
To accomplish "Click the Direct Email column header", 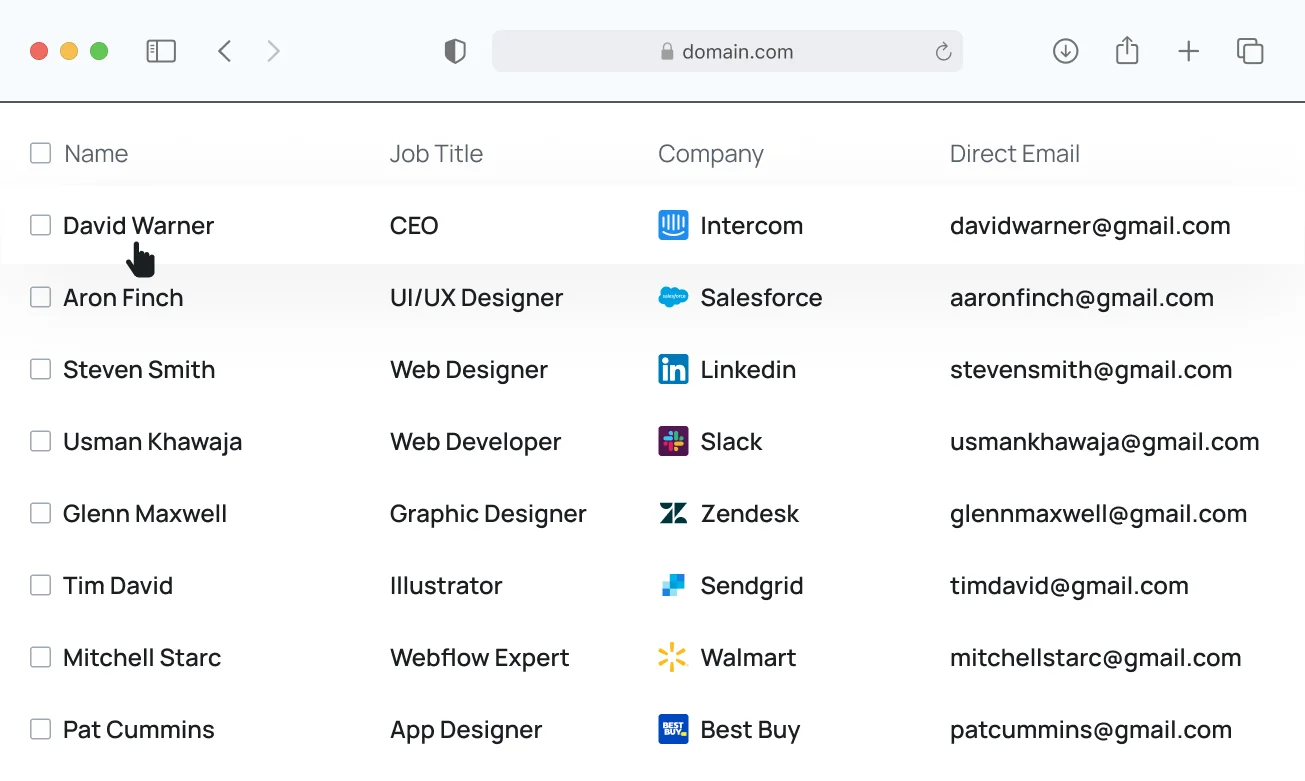I will pos(1014,154).
